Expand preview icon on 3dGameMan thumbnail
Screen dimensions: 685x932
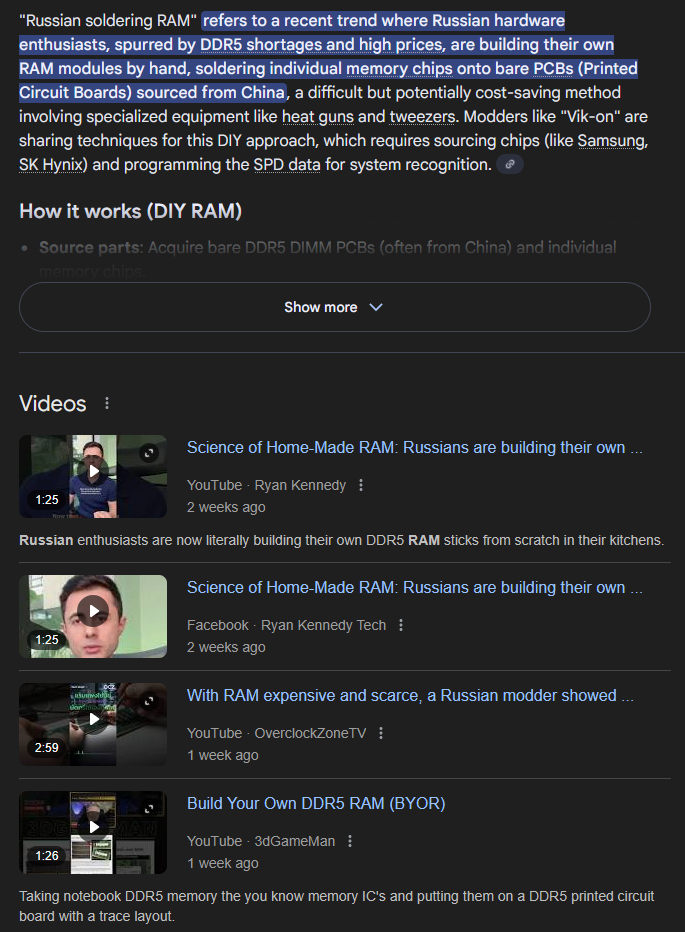pyautogui.click(x=149, y=810)
